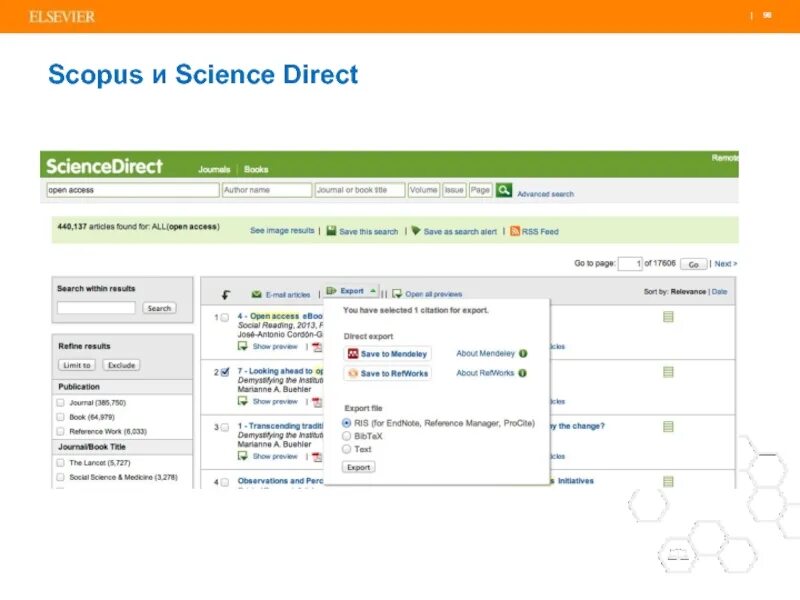Click the PDF icon of result 1
The image size is (800, 600).
coord(317,347)
